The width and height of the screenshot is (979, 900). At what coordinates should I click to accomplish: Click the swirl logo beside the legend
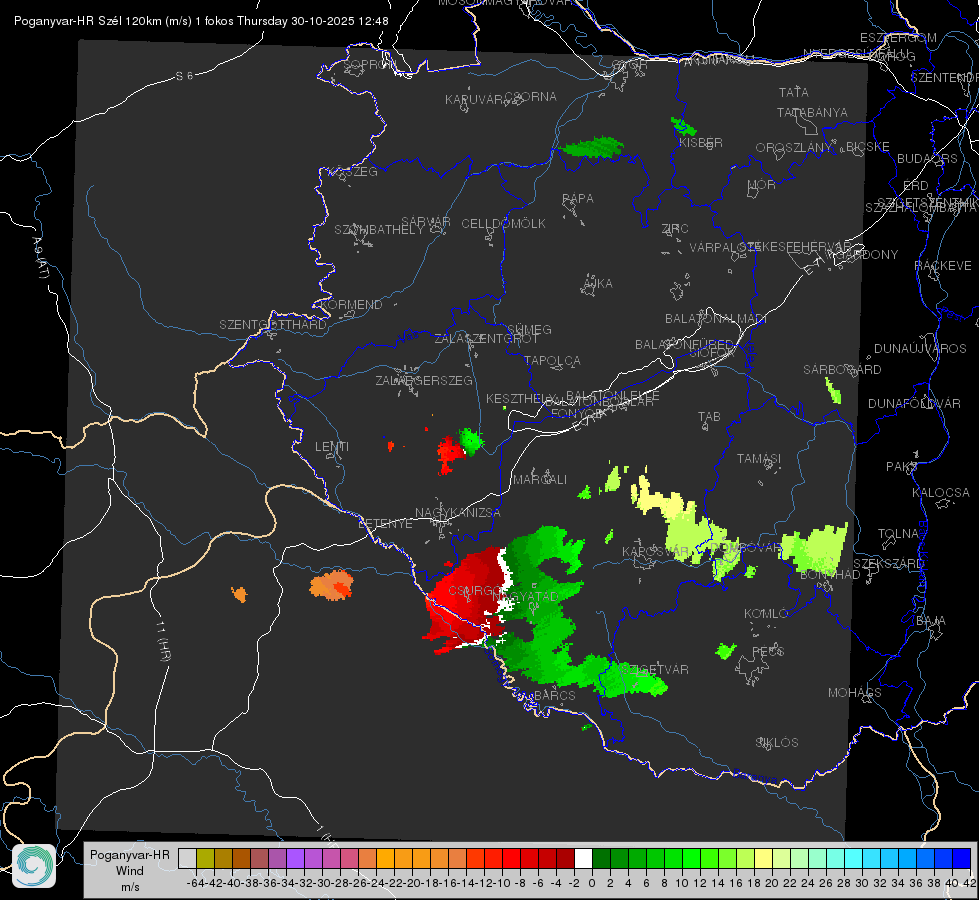pos(34,866)
